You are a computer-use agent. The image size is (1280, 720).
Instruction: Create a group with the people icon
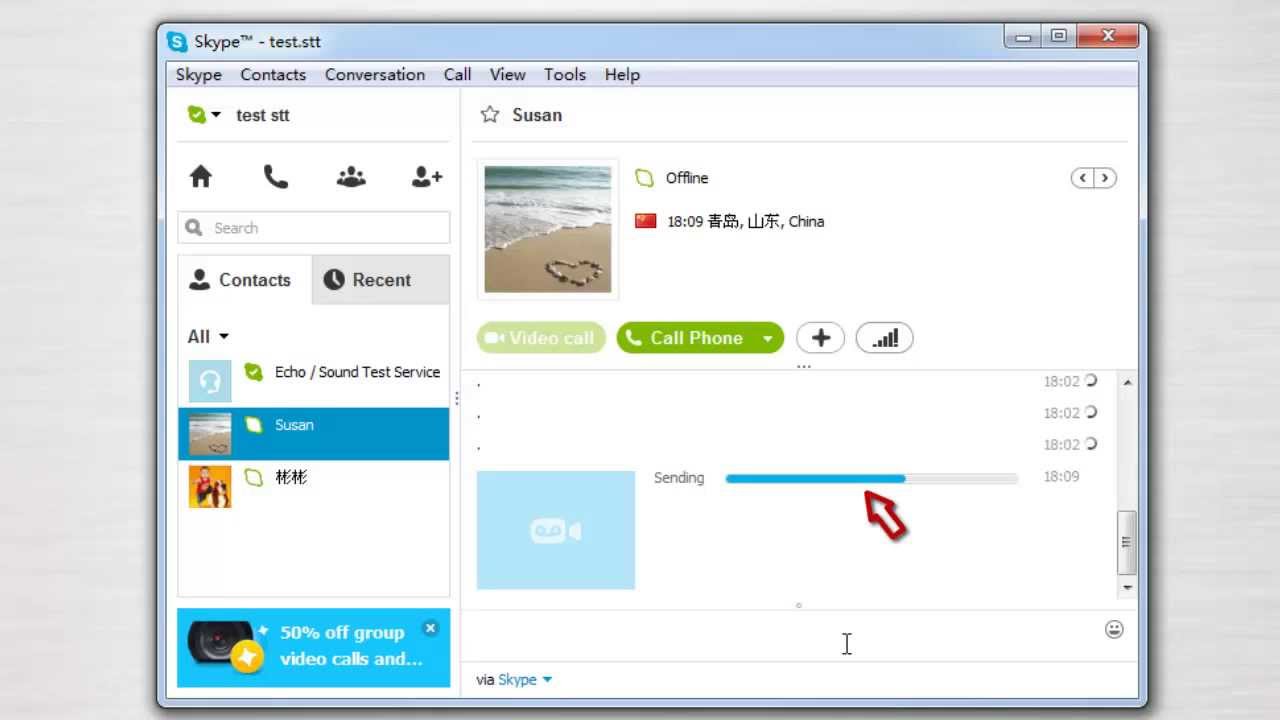351,177
